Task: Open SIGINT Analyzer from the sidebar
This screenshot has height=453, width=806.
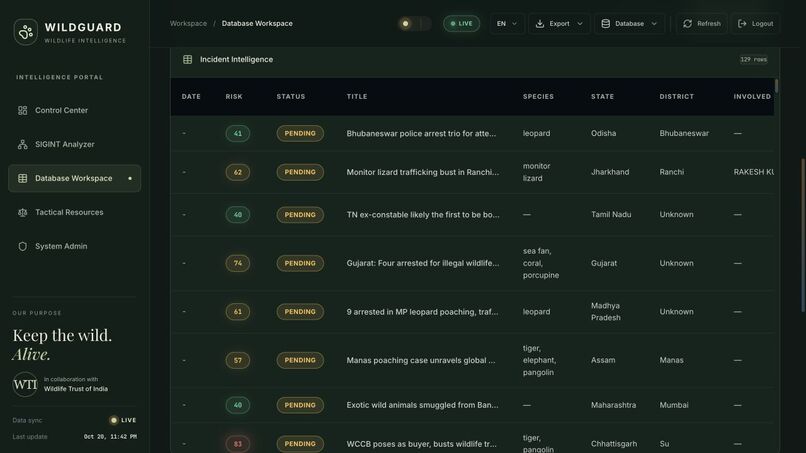Action: point(75,144)
